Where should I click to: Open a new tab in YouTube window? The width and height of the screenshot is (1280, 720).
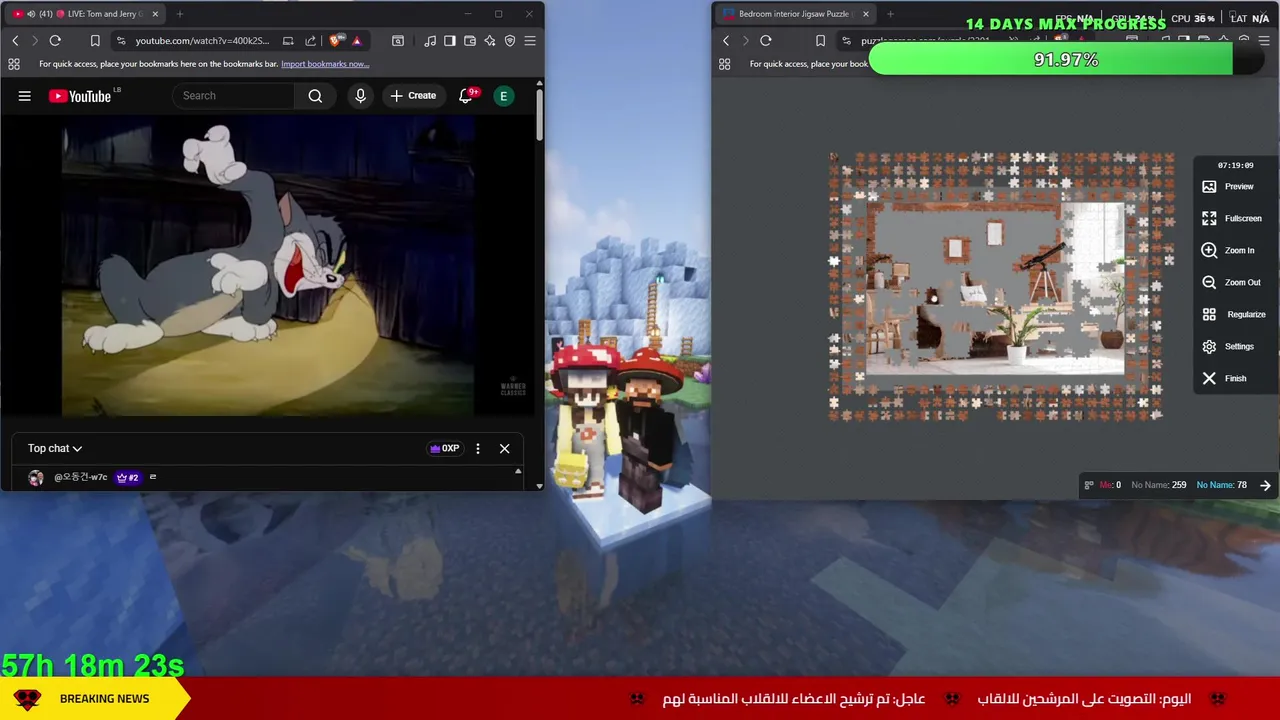(x=180, y=14)
